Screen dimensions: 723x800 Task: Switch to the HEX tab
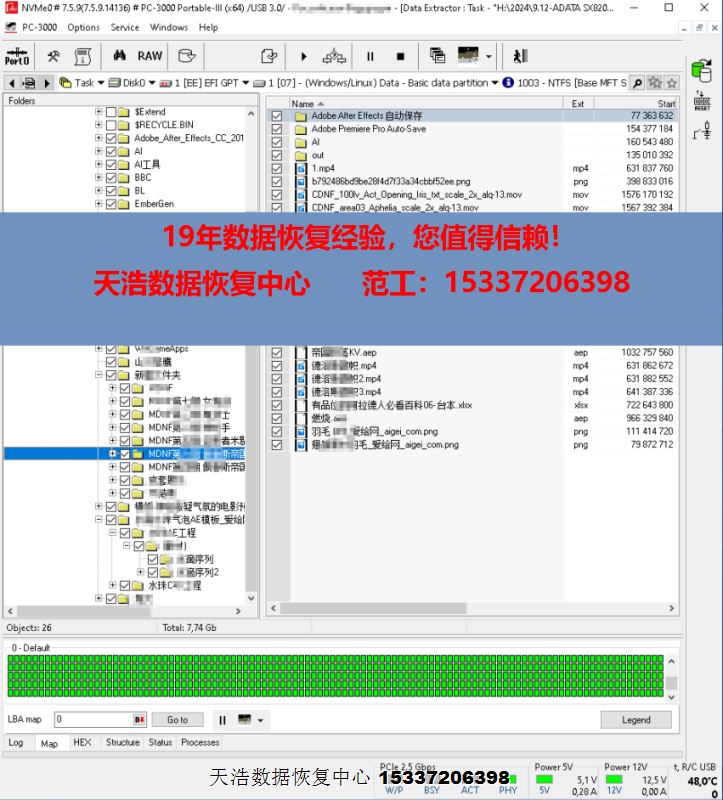[x=82, y=743]
